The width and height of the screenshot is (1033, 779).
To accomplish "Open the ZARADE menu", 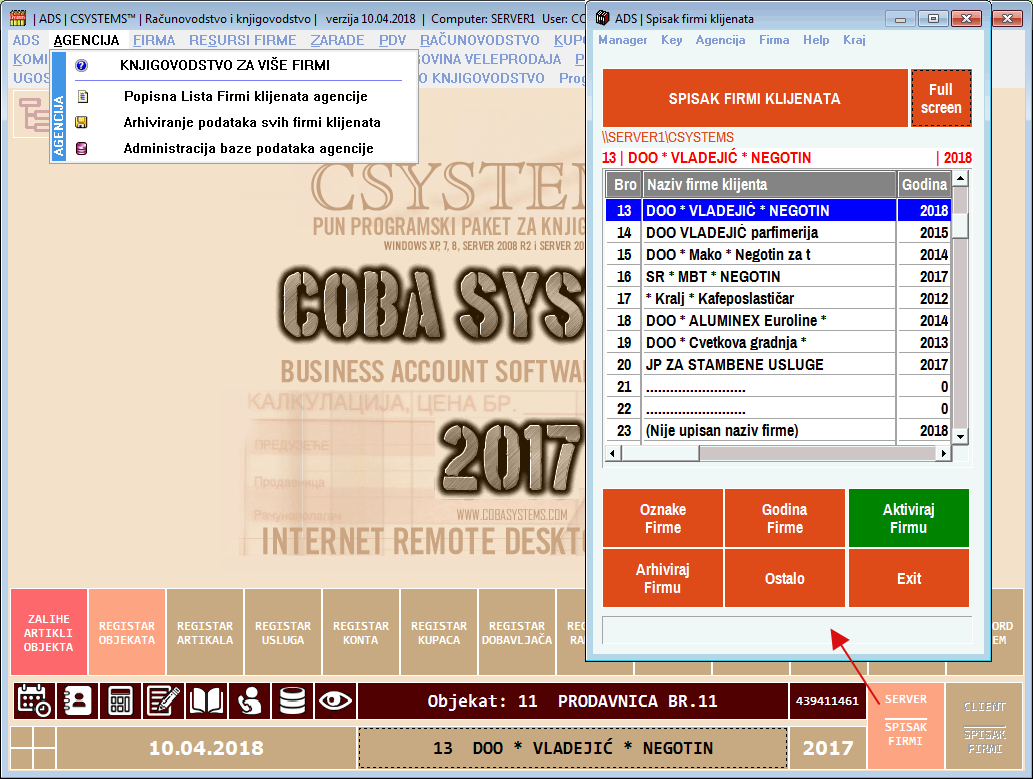I will (337, 40).
